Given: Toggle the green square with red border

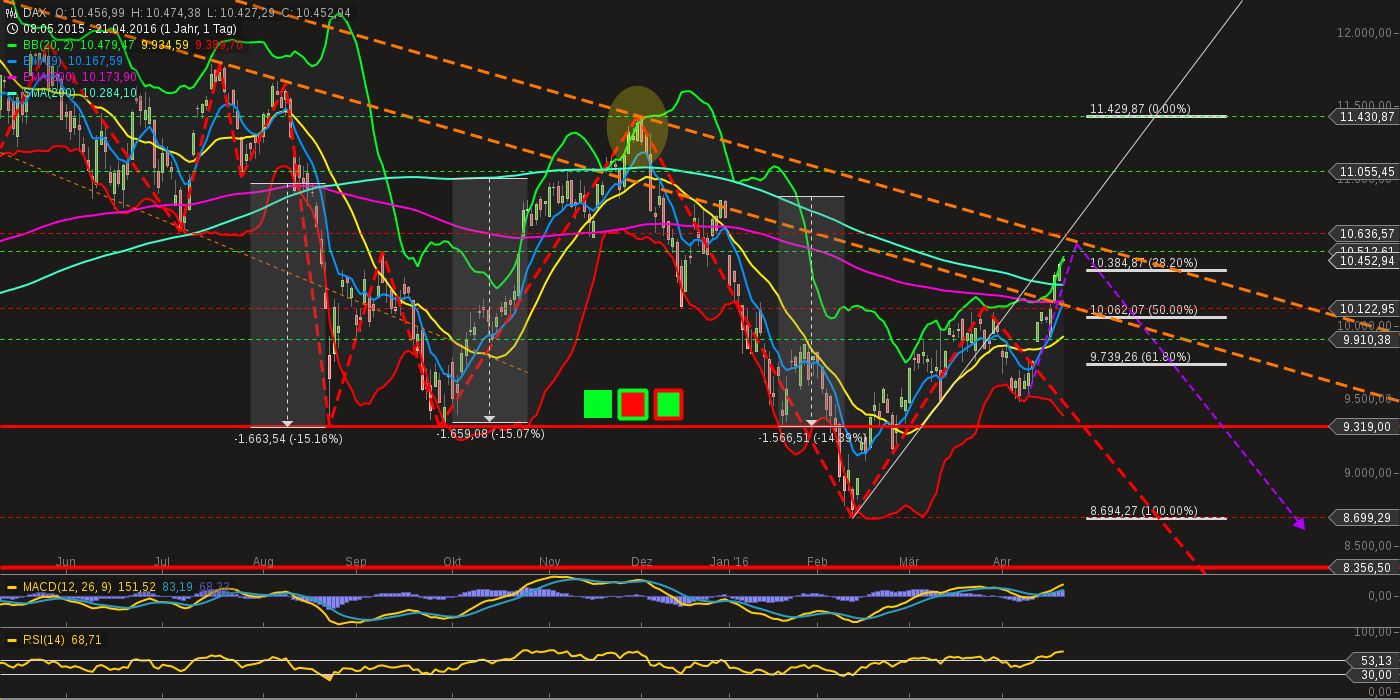Looking at the screenshot, I should [667, 404].
